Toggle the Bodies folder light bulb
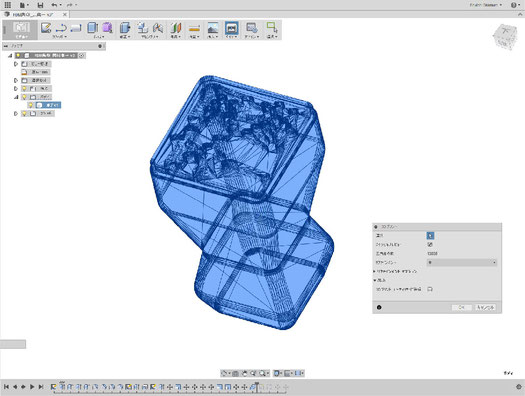Image resolution: width=525 pixels, height=396 pixels. [x=24, y=97]
